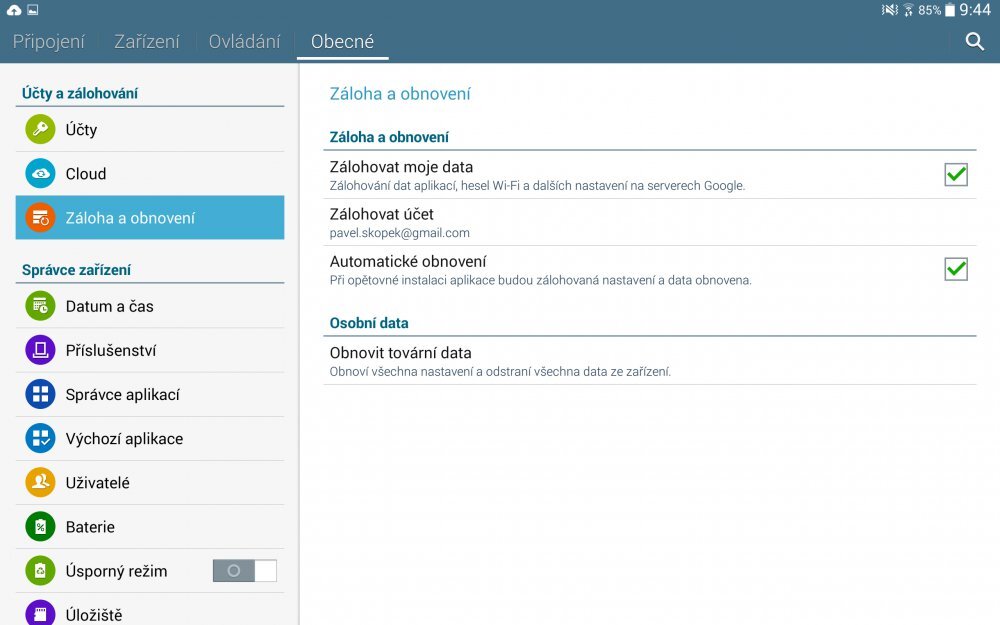This screenshot has width=1000, height=625.
Task: Select the Baterie battery icon
Action: [x=39, y=526]
